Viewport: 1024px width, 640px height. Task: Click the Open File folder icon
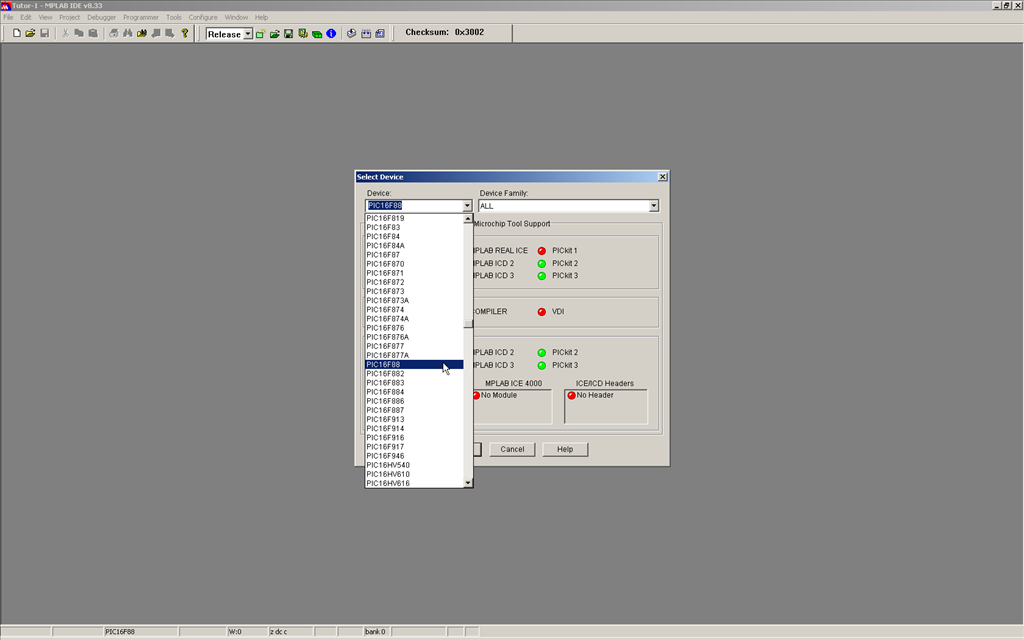point(31,34)
